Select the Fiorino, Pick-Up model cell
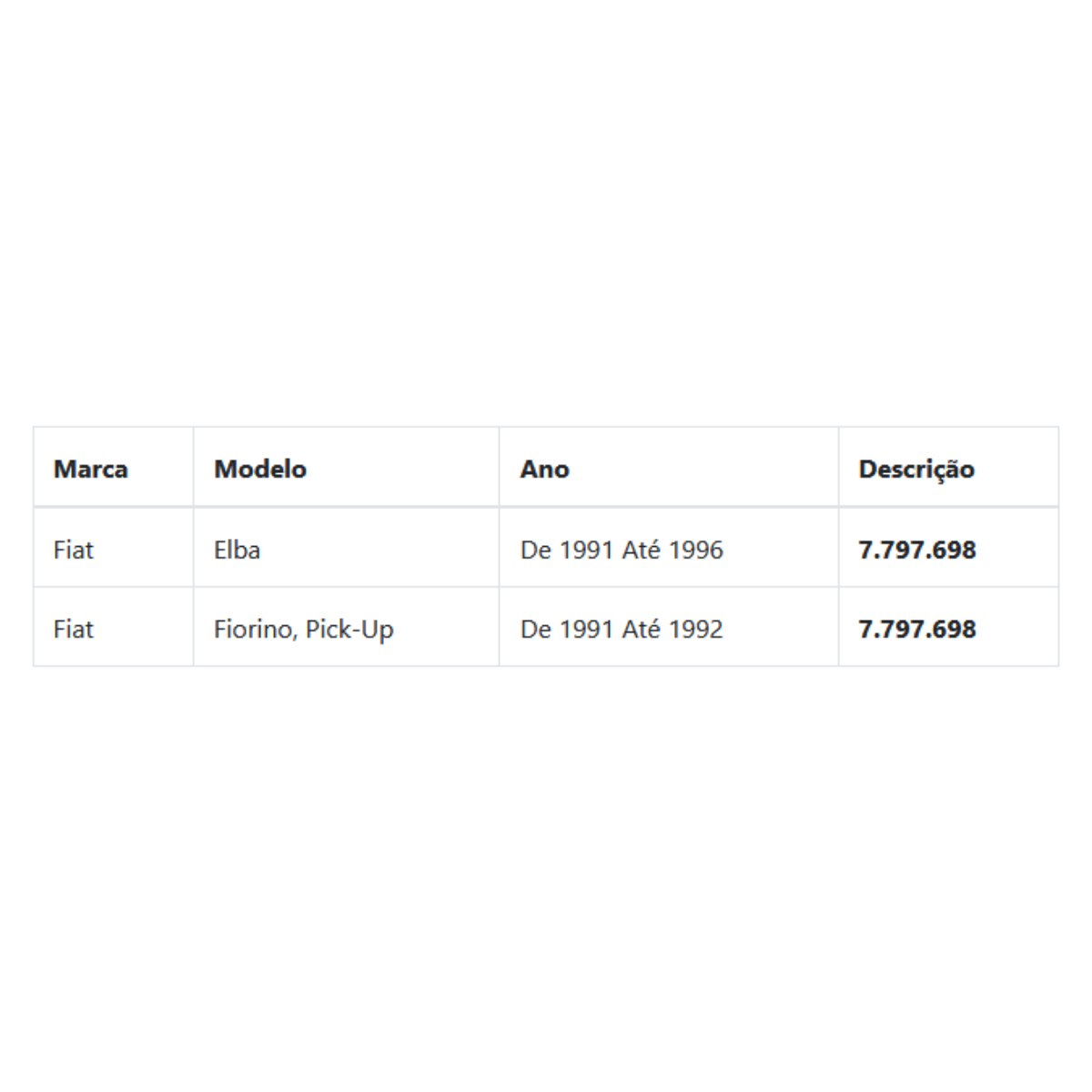1092x1092 pixels. pyautogui.click(x=346, y=627)
